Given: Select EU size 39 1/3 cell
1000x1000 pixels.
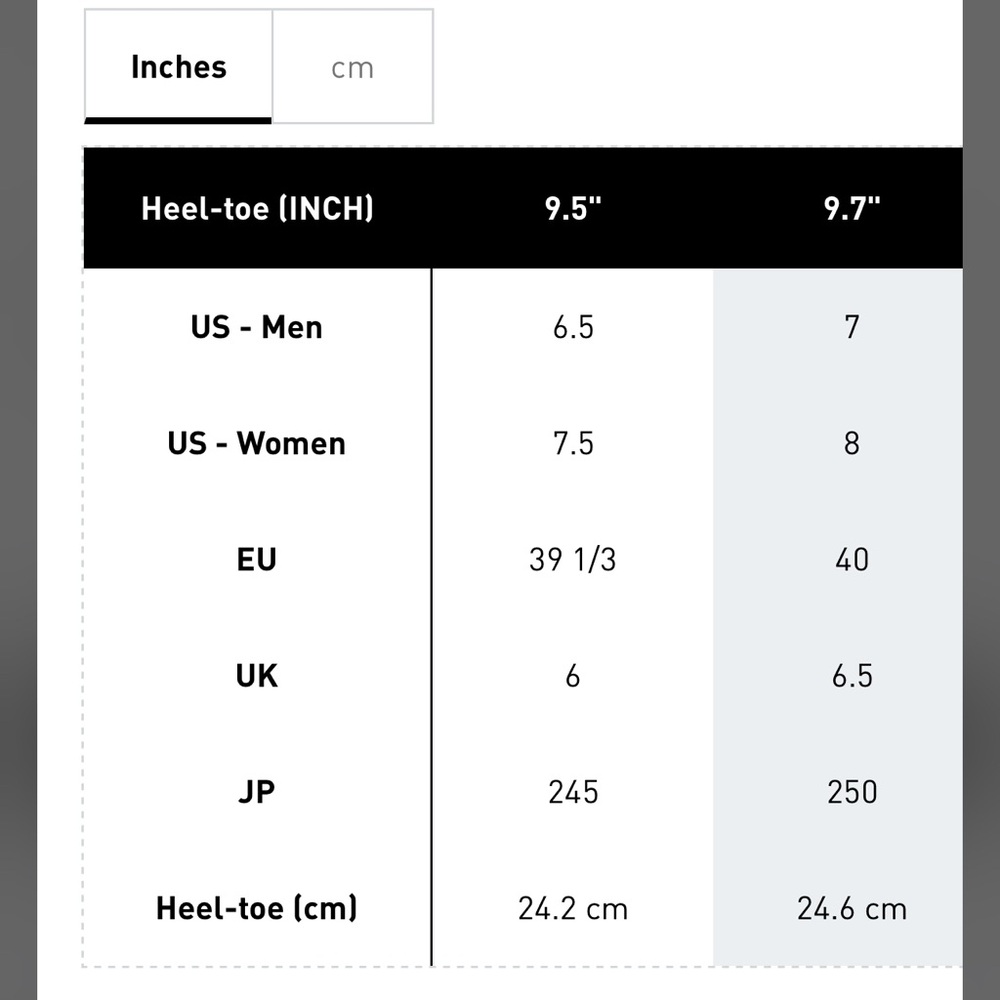Looking at the screenshot, I should (573, 559).
